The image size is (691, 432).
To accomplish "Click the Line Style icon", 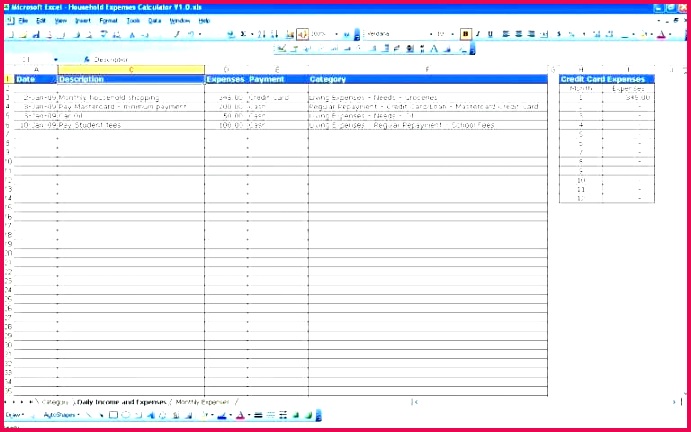I will tap(258, 415).
